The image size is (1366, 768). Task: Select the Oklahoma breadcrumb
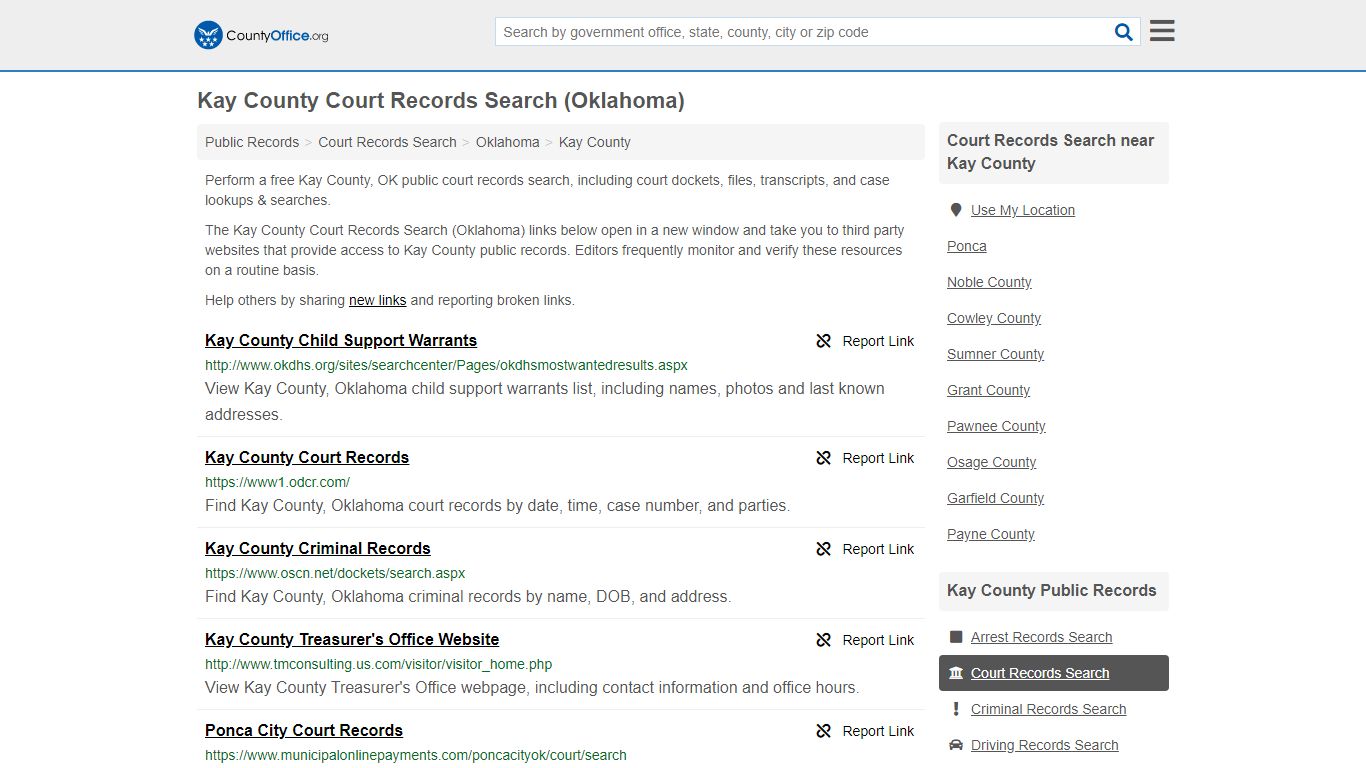[507, 142]
